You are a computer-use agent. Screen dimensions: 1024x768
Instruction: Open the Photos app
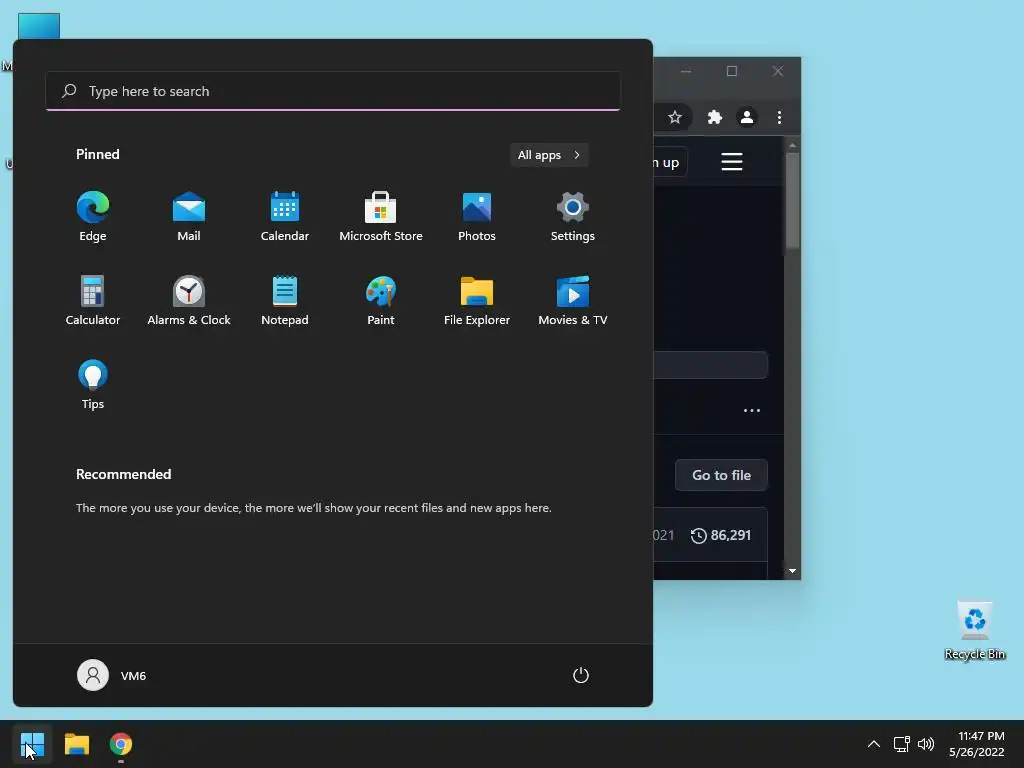(x=477, y=217)
